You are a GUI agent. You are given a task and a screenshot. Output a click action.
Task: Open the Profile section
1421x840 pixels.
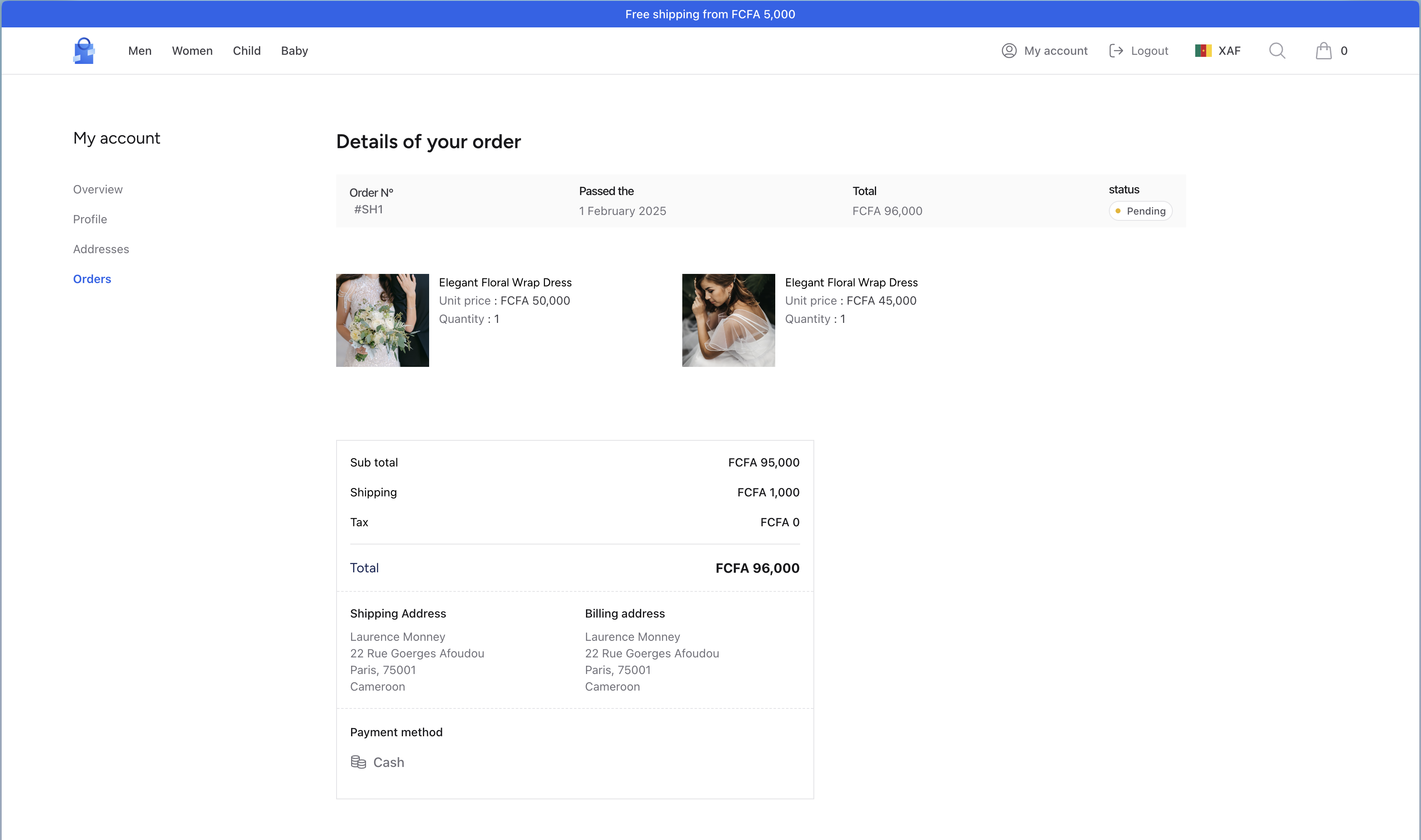point(90,220)
